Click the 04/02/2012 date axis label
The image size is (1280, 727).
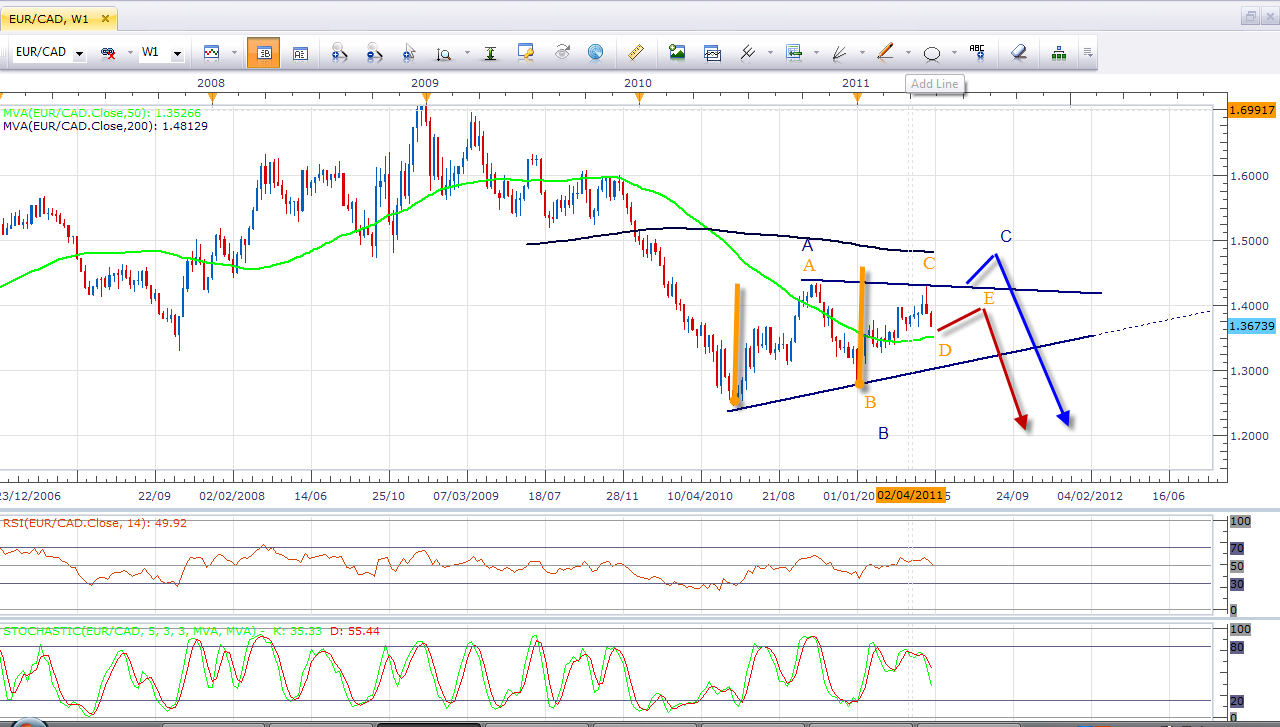coord(1090,495)
